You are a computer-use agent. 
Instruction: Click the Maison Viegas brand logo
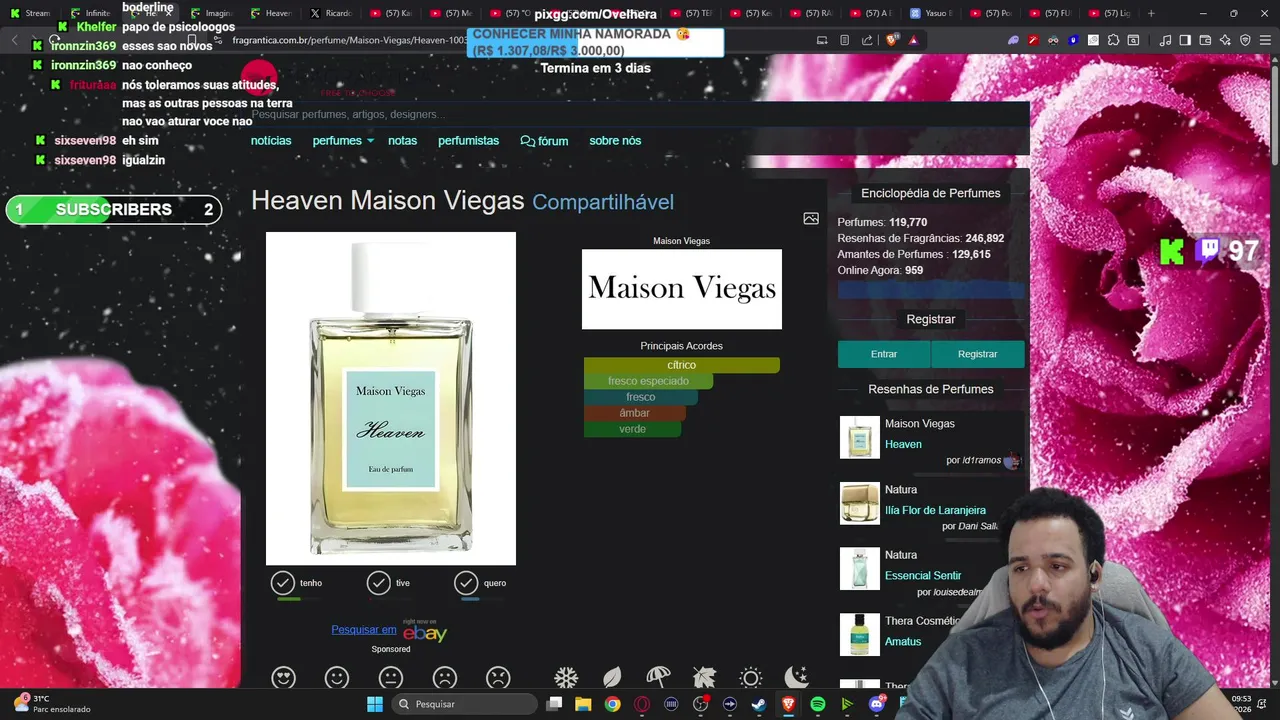(x=682, y=289)
